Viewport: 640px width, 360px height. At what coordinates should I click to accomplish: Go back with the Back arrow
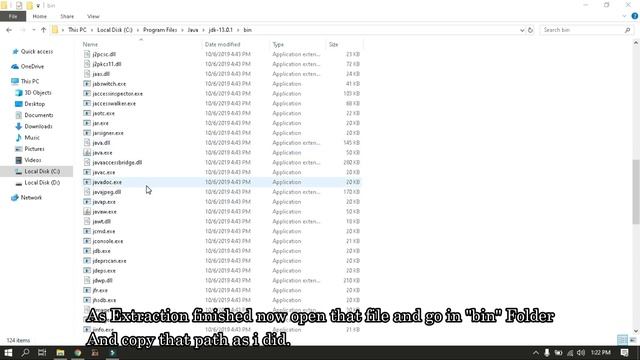9,30
